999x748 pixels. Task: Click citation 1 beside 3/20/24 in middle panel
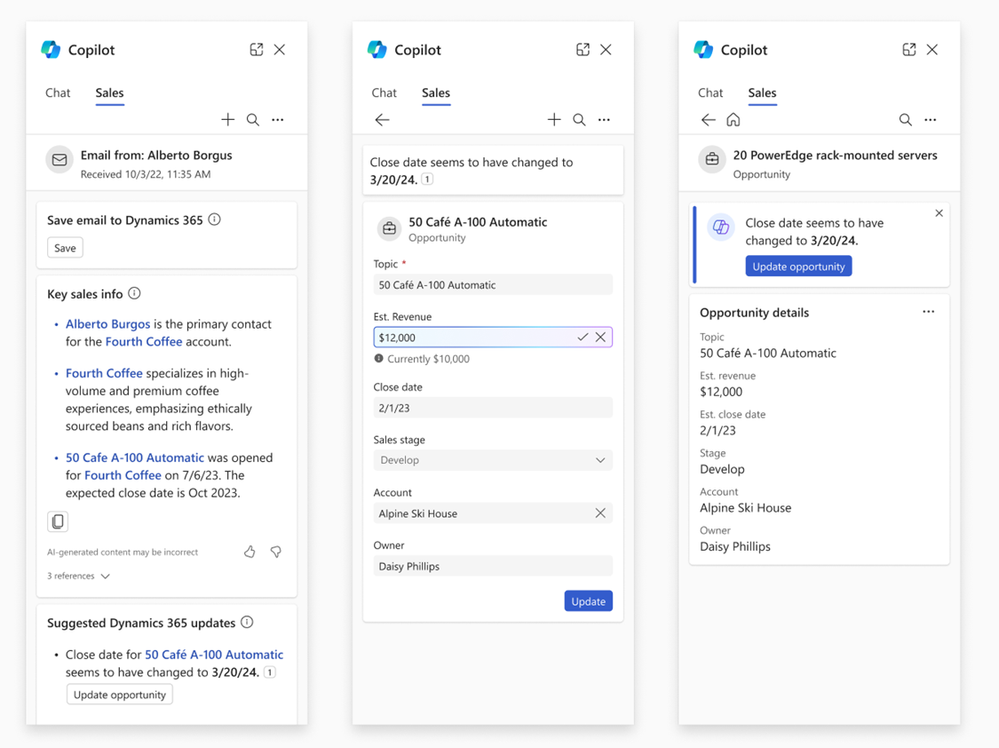tap(428, 180)
